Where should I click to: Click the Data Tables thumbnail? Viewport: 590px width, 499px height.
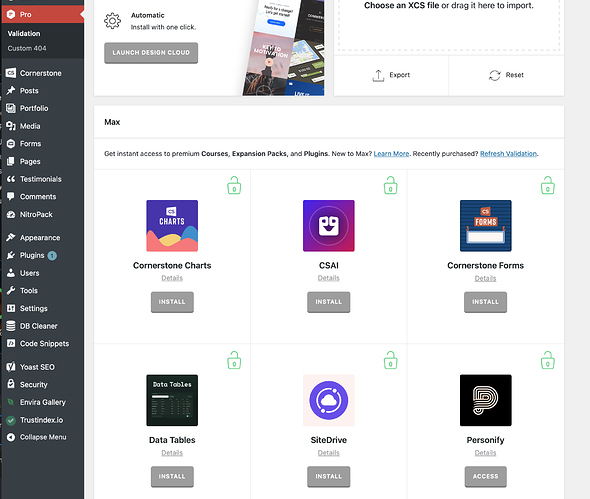(172, 400)
